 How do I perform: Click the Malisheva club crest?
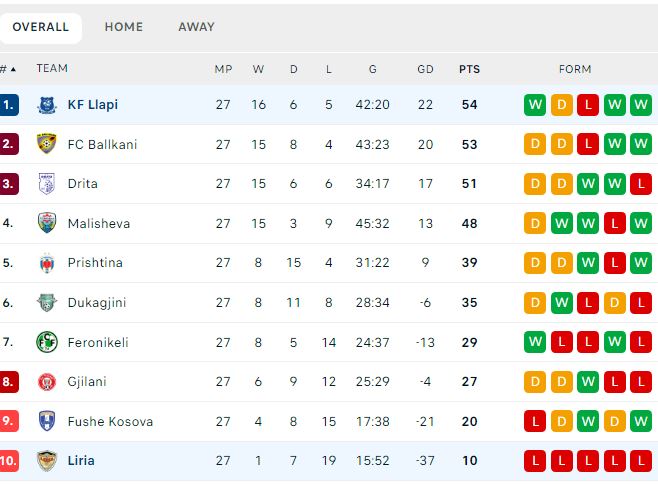[47, 223]
